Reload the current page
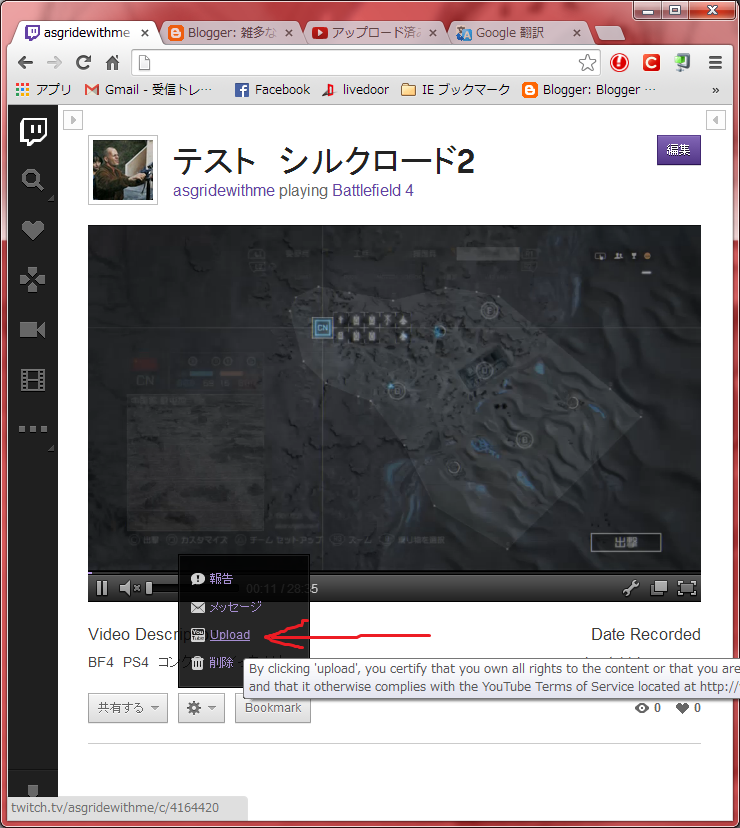The width and height of the screenshot is (740, 828). (x=83, y=63)
